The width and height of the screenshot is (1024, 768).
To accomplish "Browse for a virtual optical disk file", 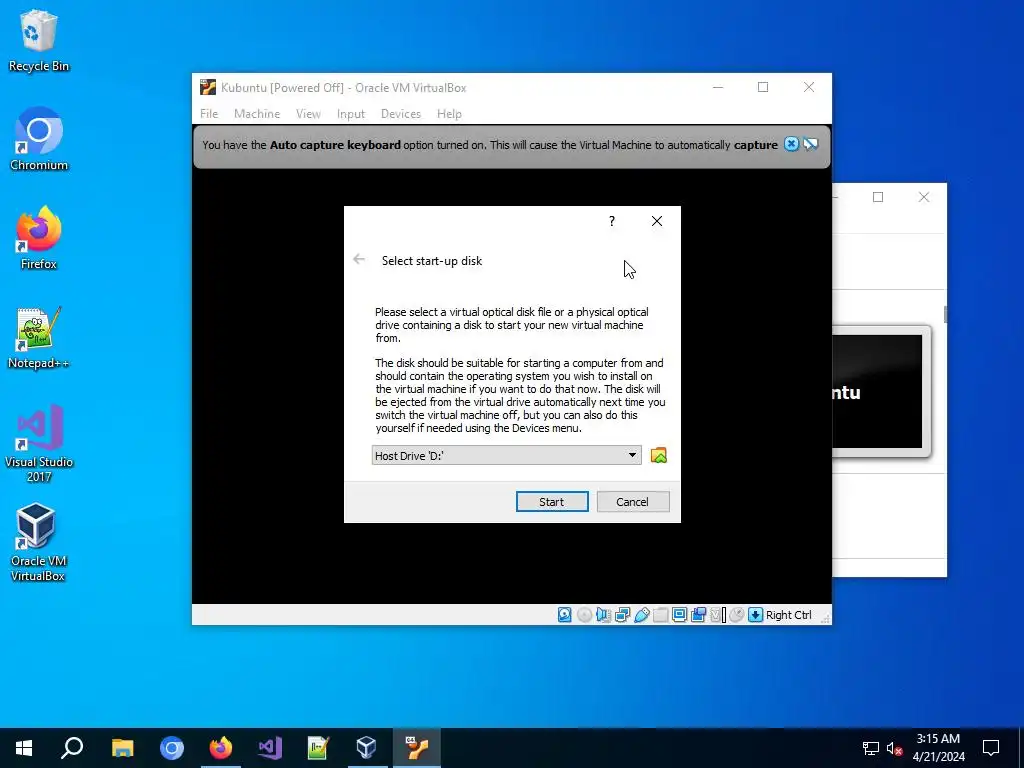I will click(x=658, y=455).
